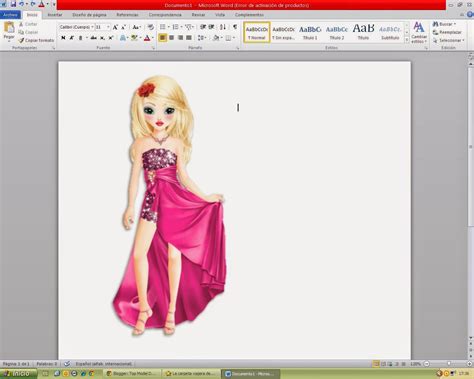Click the font color red A swatch
This screenshot has width=474, height=379.
click(147, 38)
